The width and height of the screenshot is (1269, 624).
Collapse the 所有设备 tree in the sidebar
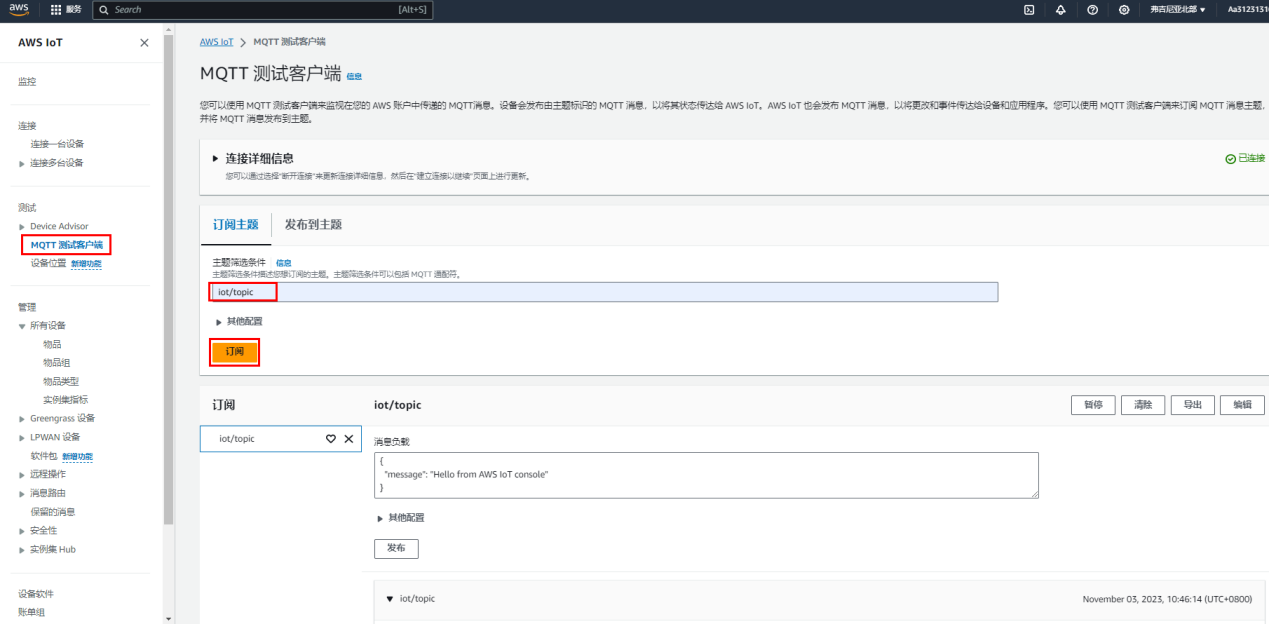point(22,326)
